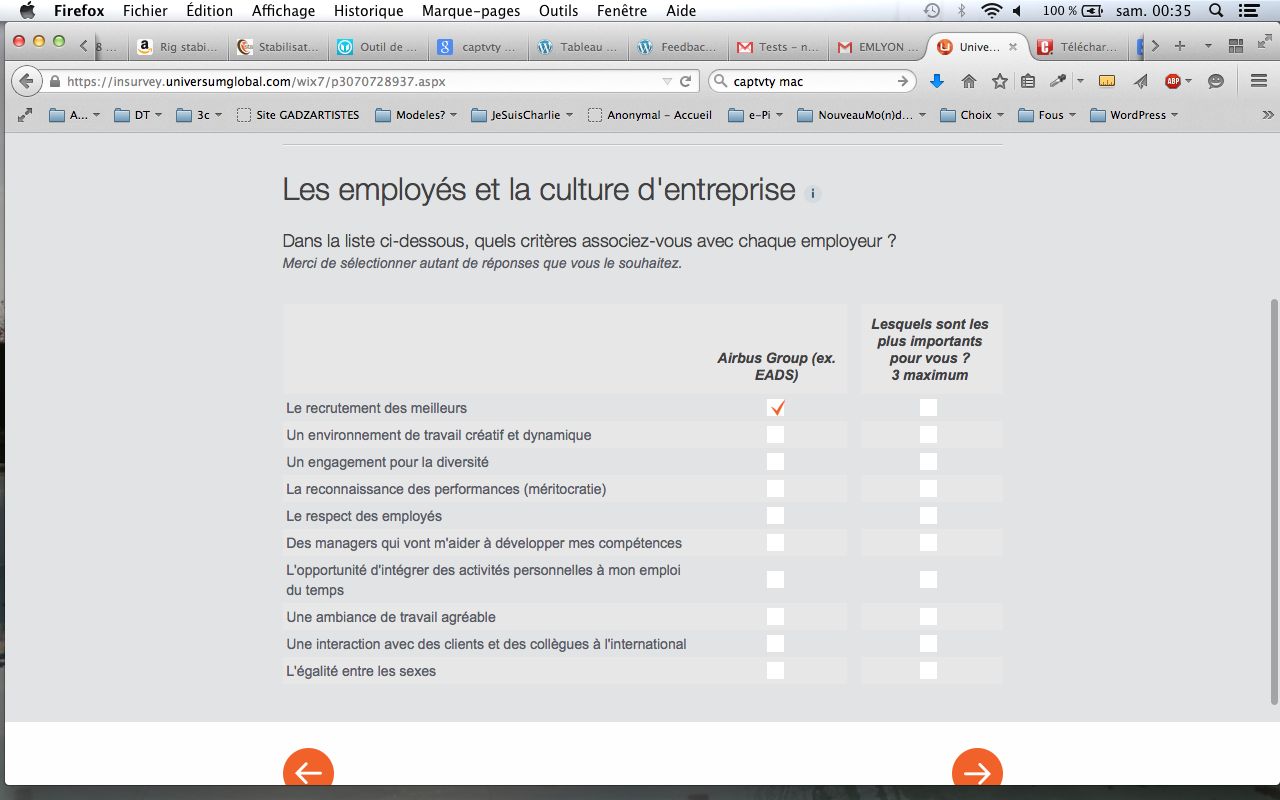Open the Historique menu
The height and width of the screenshot is (800, 1280).
[368, 11]
